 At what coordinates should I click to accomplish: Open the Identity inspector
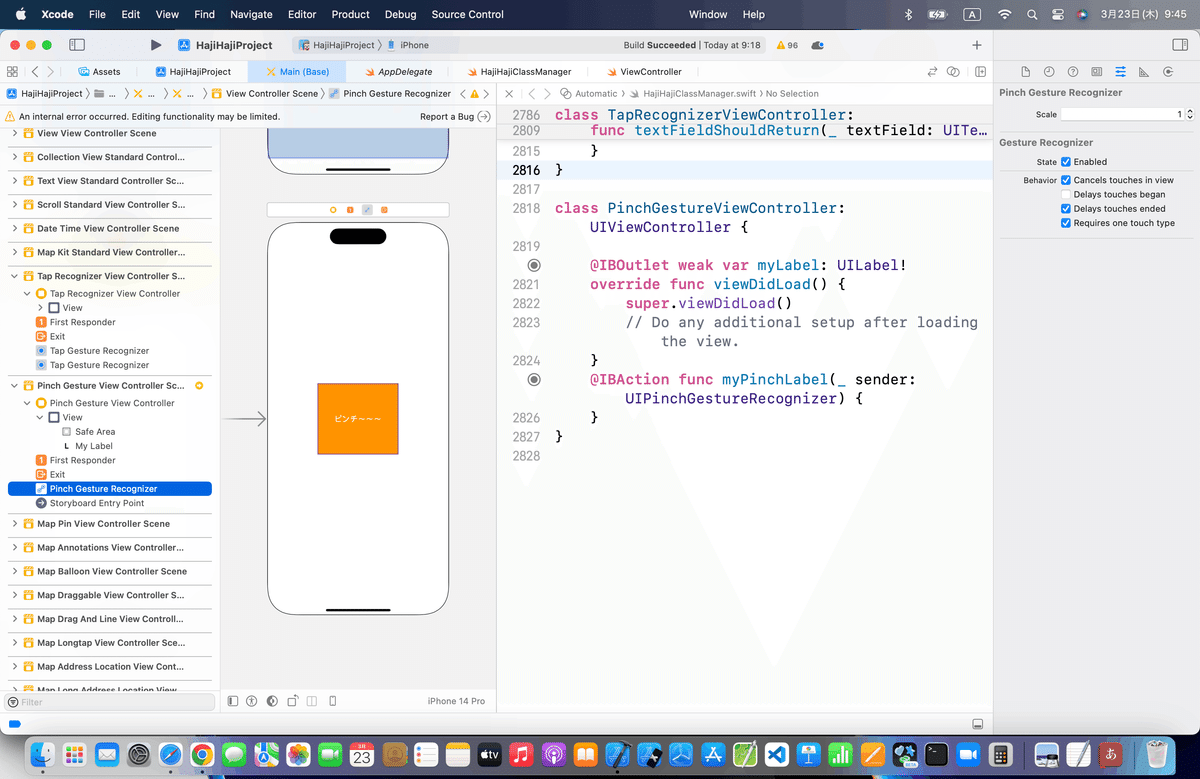coord(1097,72)
